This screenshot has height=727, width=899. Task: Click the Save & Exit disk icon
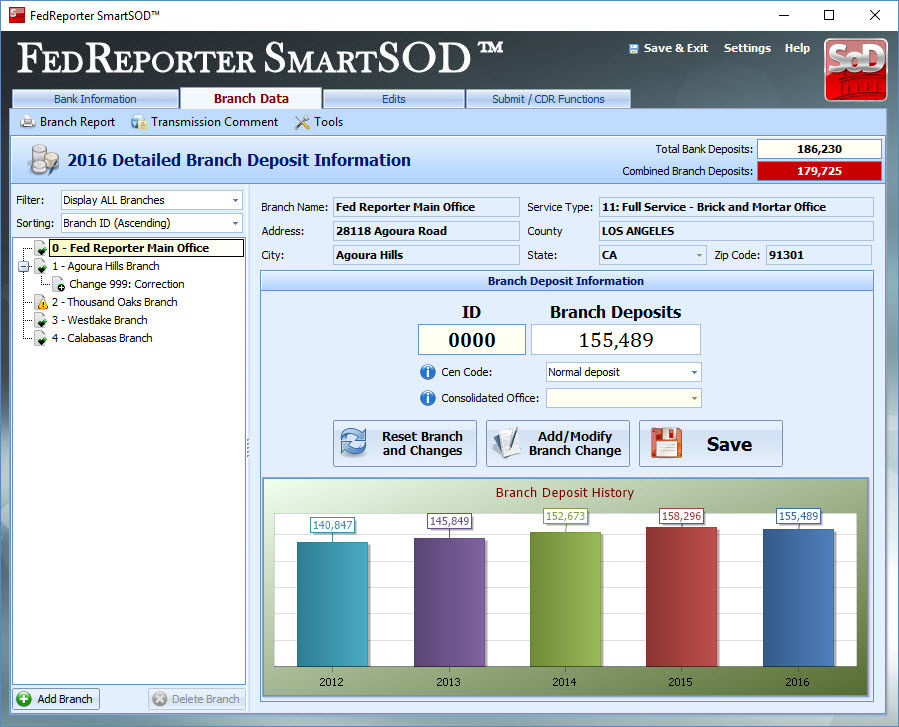(x=634, y=49)
